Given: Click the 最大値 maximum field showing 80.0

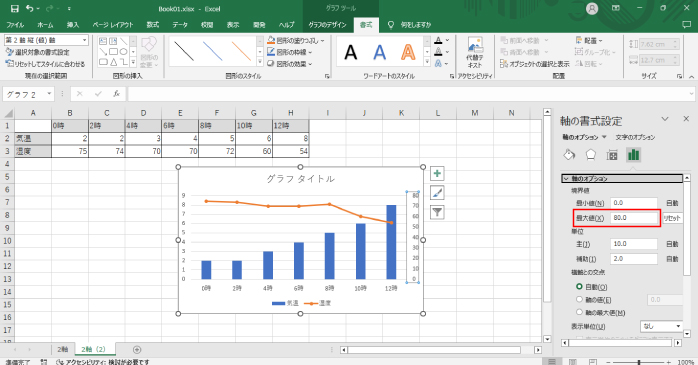Looking at the screenshot, I should click(x=634, y=218).
